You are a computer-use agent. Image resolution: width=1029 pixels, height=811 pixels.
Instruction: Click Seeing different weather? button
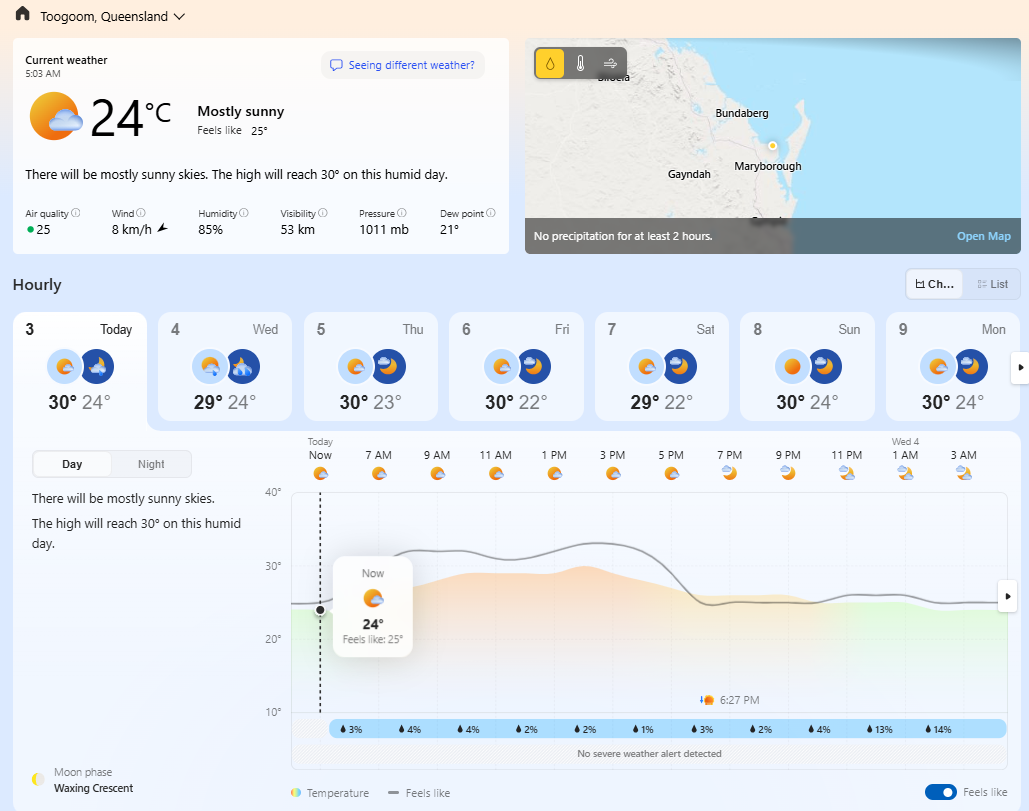click(x=402, y=65)
